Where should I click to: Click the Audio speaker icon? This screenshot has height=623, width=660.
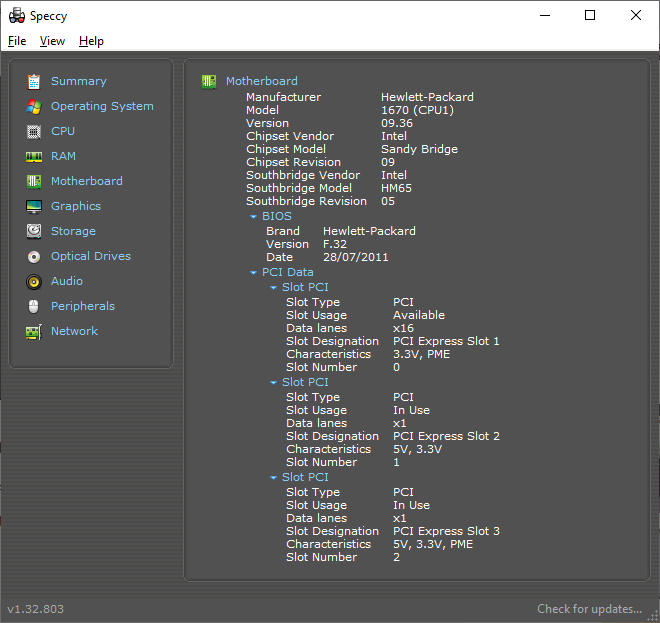[x=34, y=281]
